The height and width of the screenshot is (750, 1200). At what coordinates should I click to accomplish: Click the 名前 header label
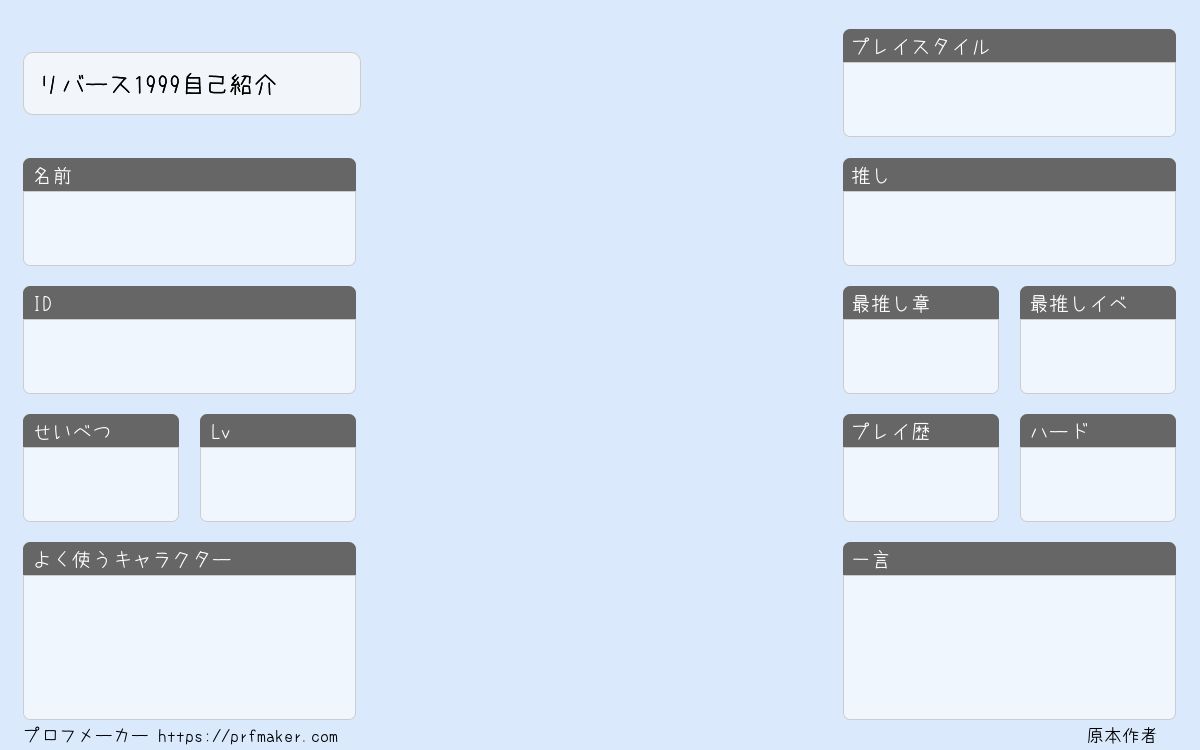53,176
